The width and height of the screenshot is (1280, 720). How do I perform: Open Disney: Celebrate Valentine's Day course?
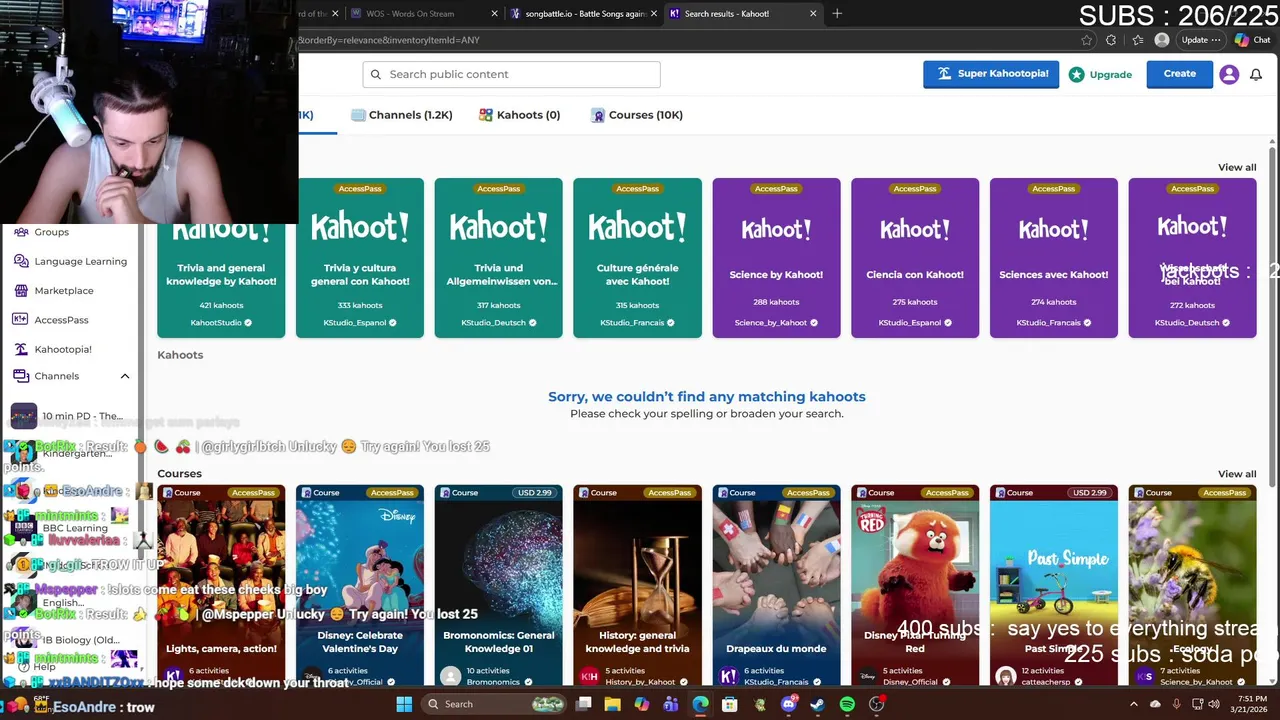point(360,585)
